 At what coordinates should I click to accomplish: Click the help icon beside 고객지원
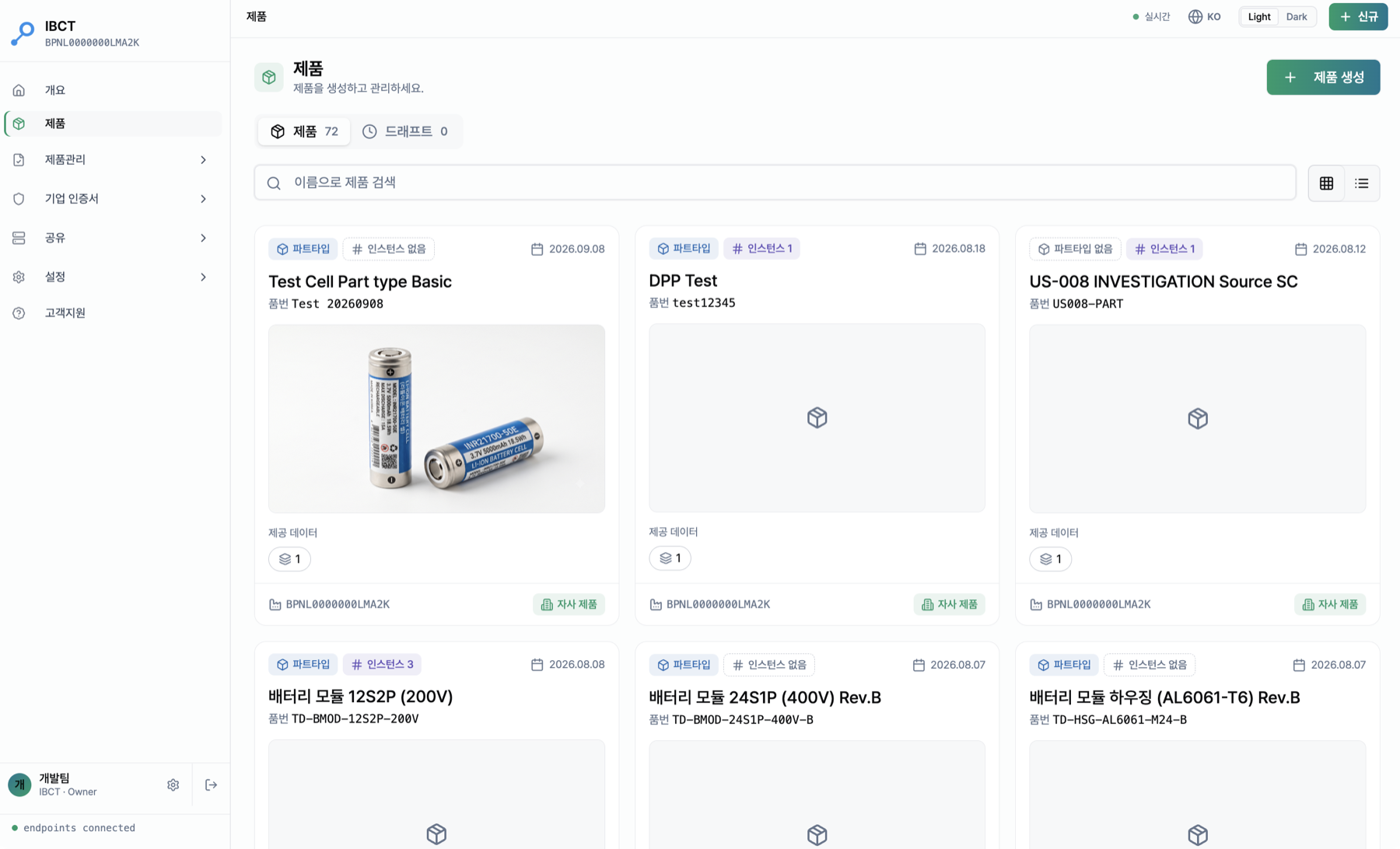tap(19, 313)
